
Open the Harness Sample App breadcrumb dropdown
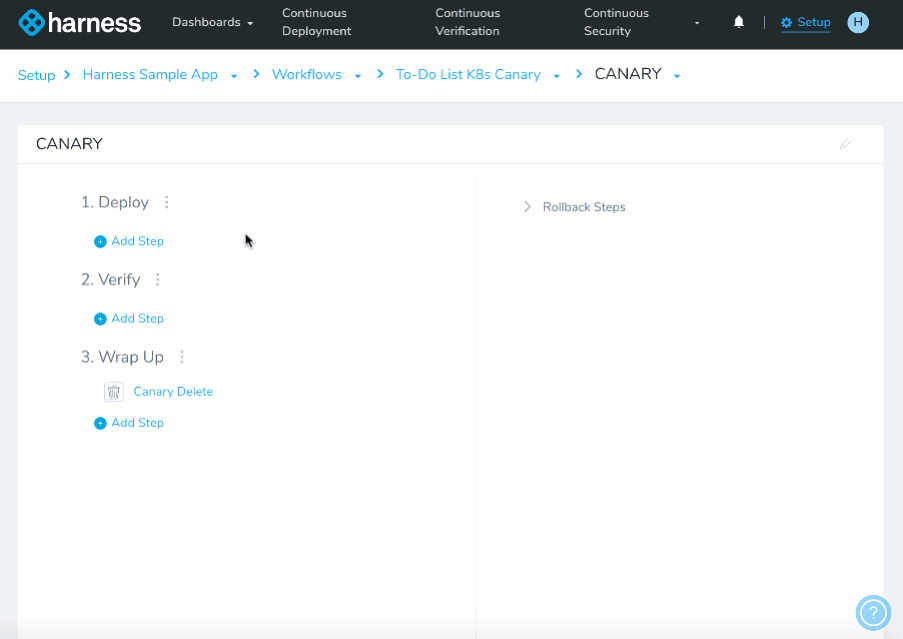tap(234, 76)
